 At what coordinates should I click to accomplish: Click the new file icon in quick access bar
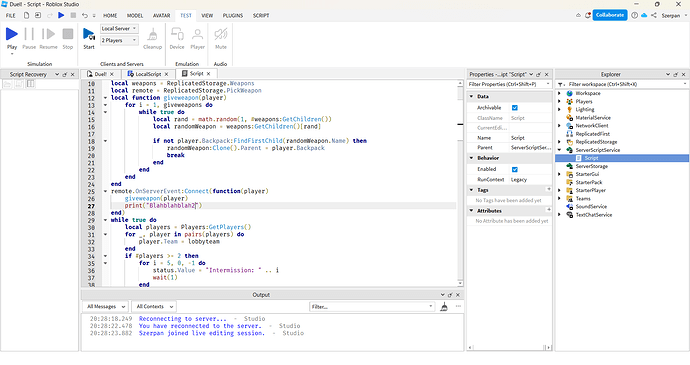point(26,15)
